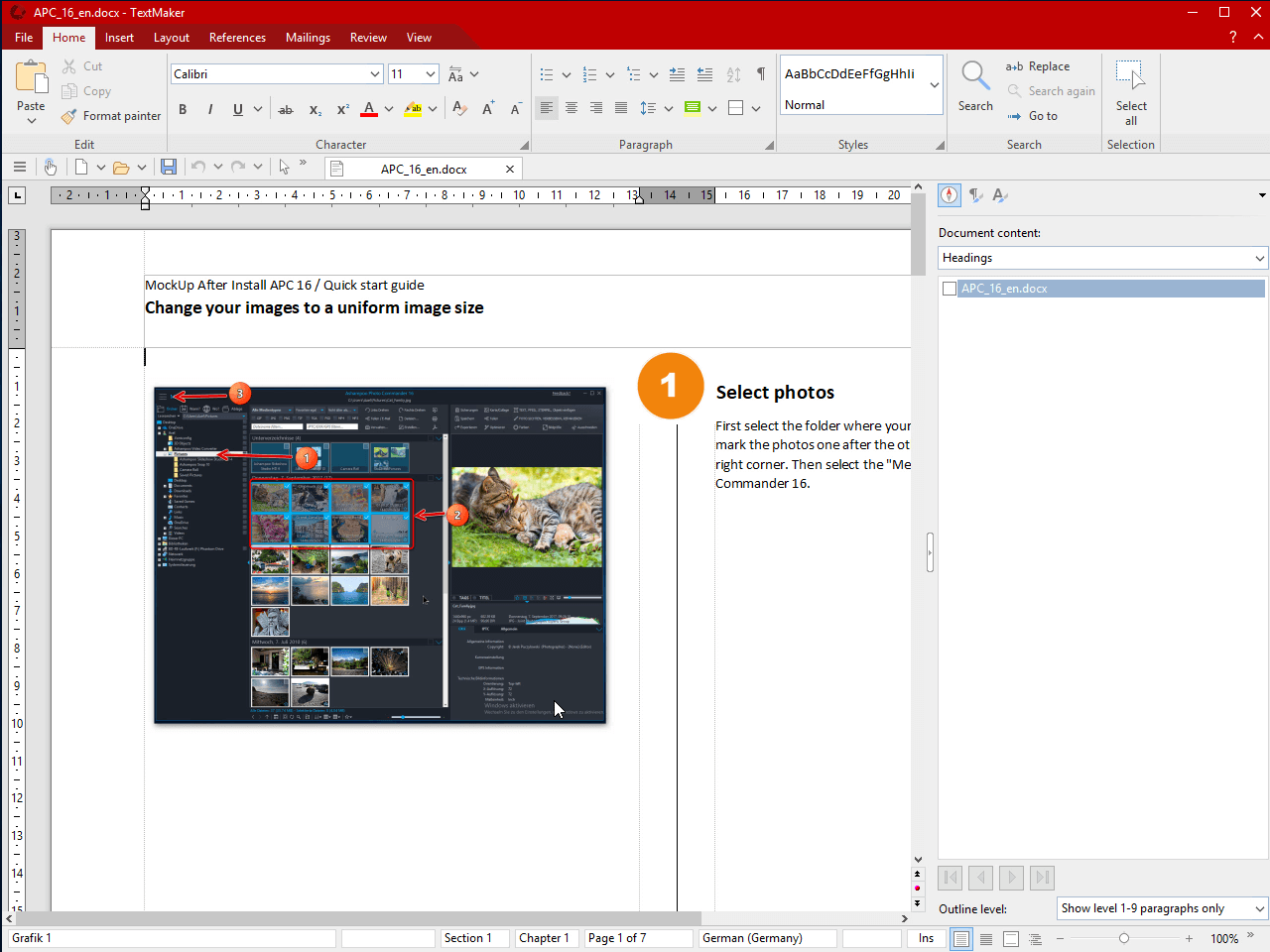Increase font size with A+ icon
The image size is (1270, 952).
tap(487, 109)
